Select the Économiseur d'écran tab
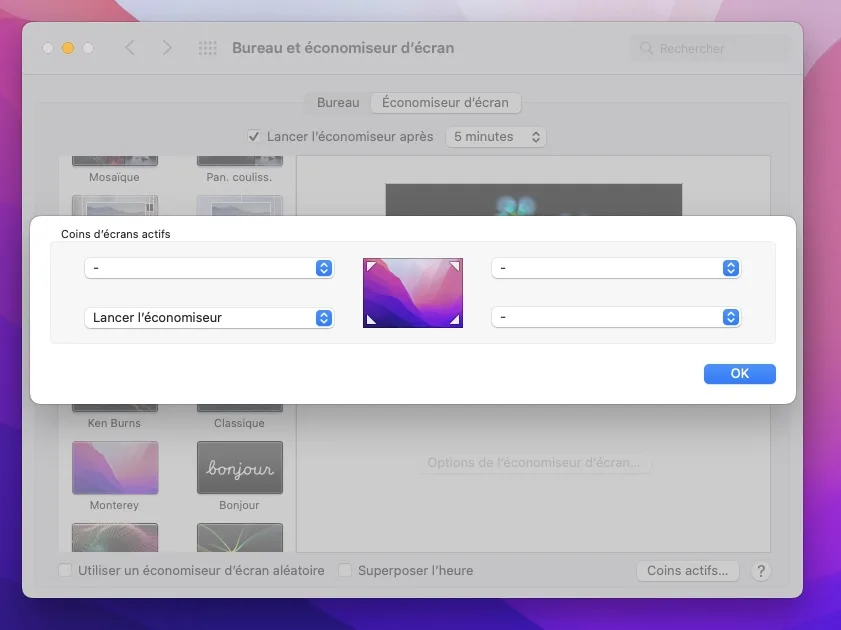The image size is (841, 630). coord(445,102)
